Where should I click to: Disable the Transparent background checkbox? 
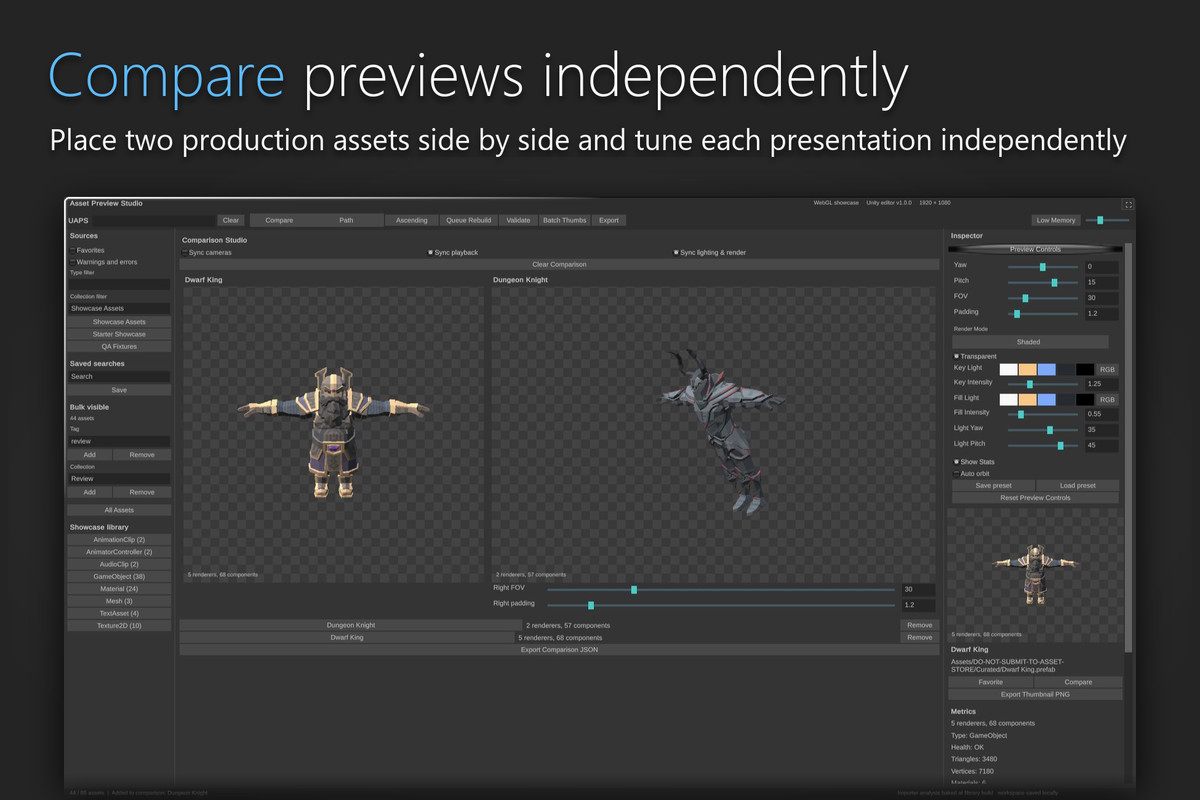click(x=957, y=356)
